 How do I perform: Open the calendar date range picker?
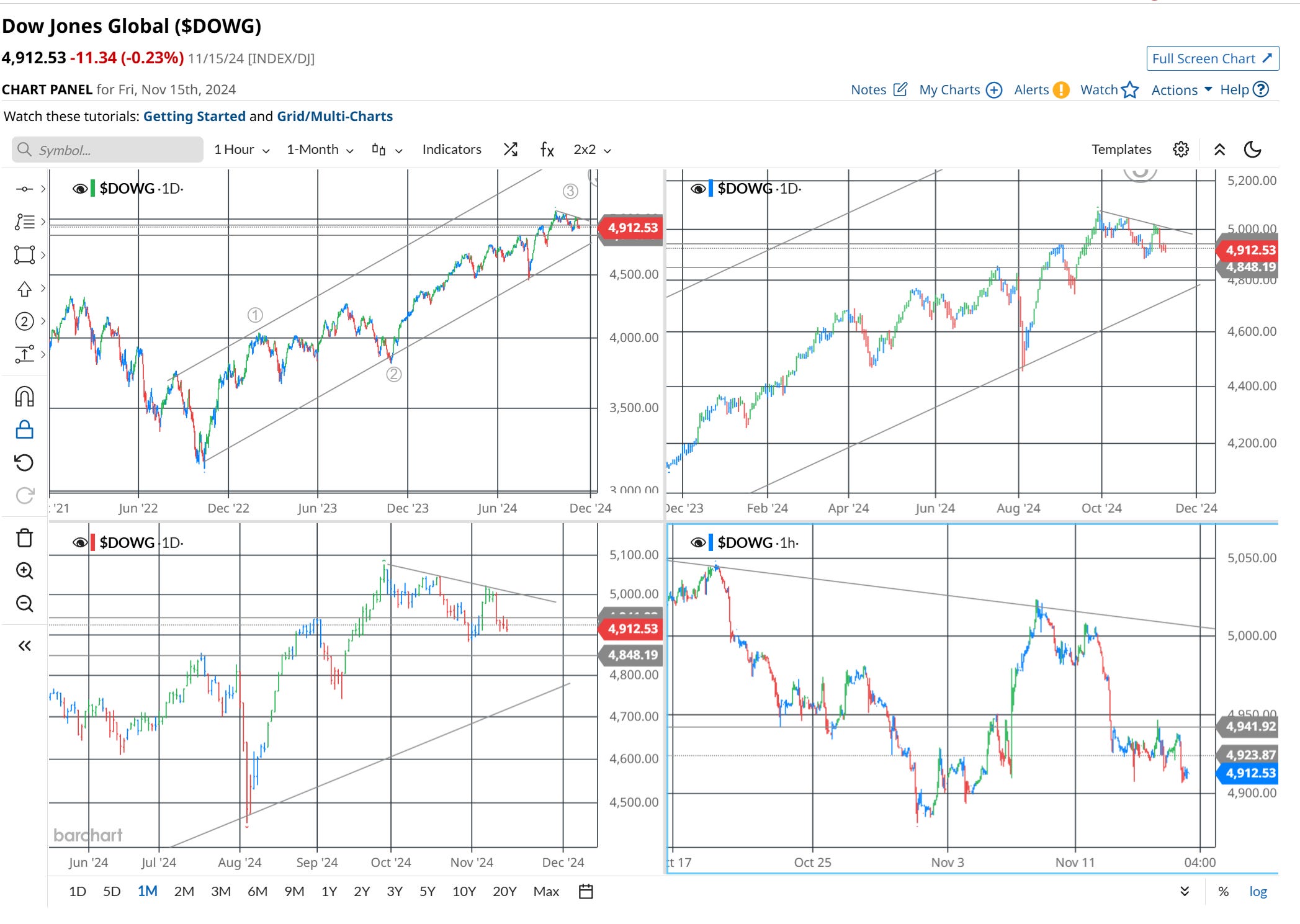(585, 892)
